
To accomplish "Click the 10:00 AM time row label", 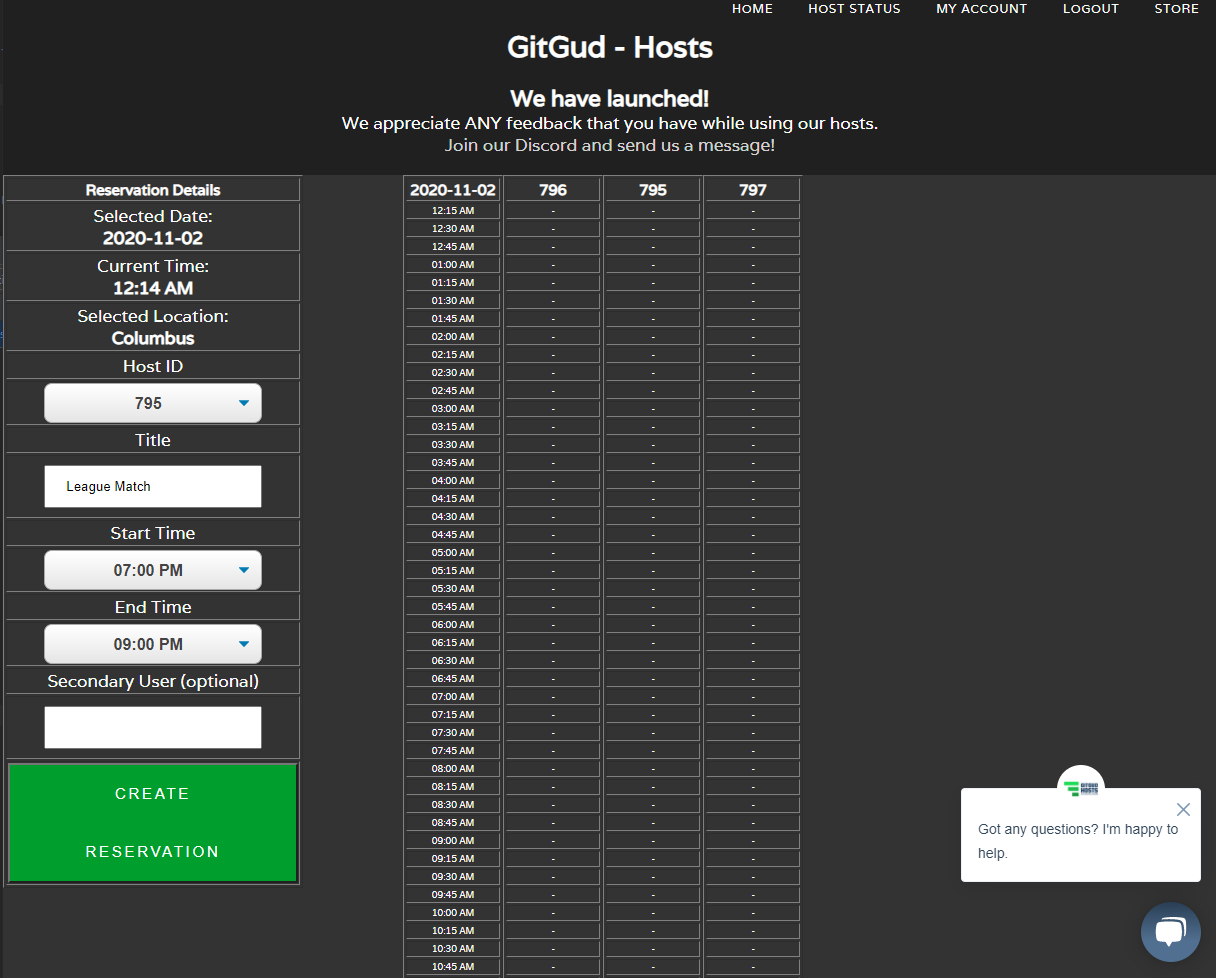I will tap(452, 912).
